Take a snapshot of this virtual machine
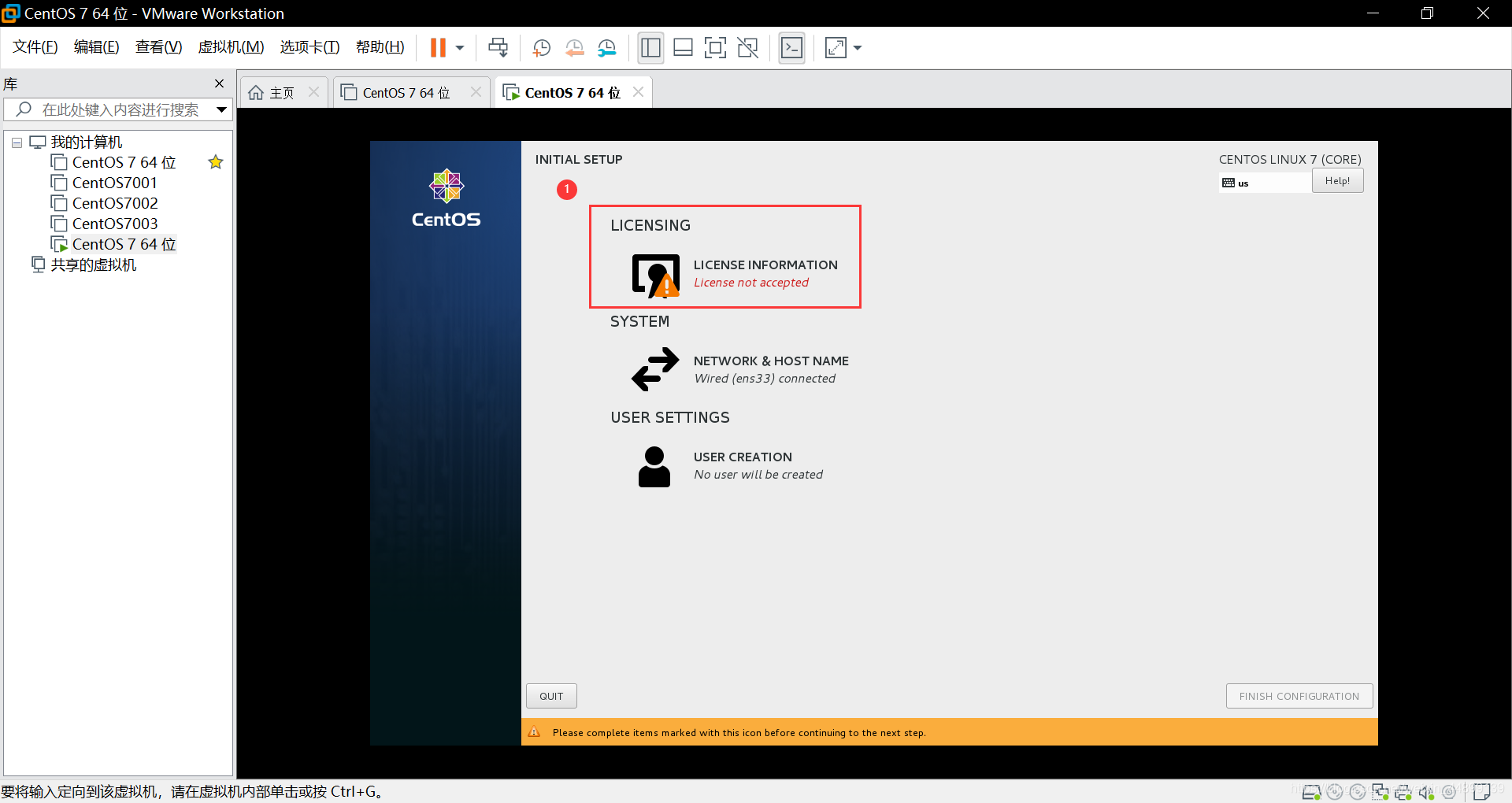 pos(541,48)
